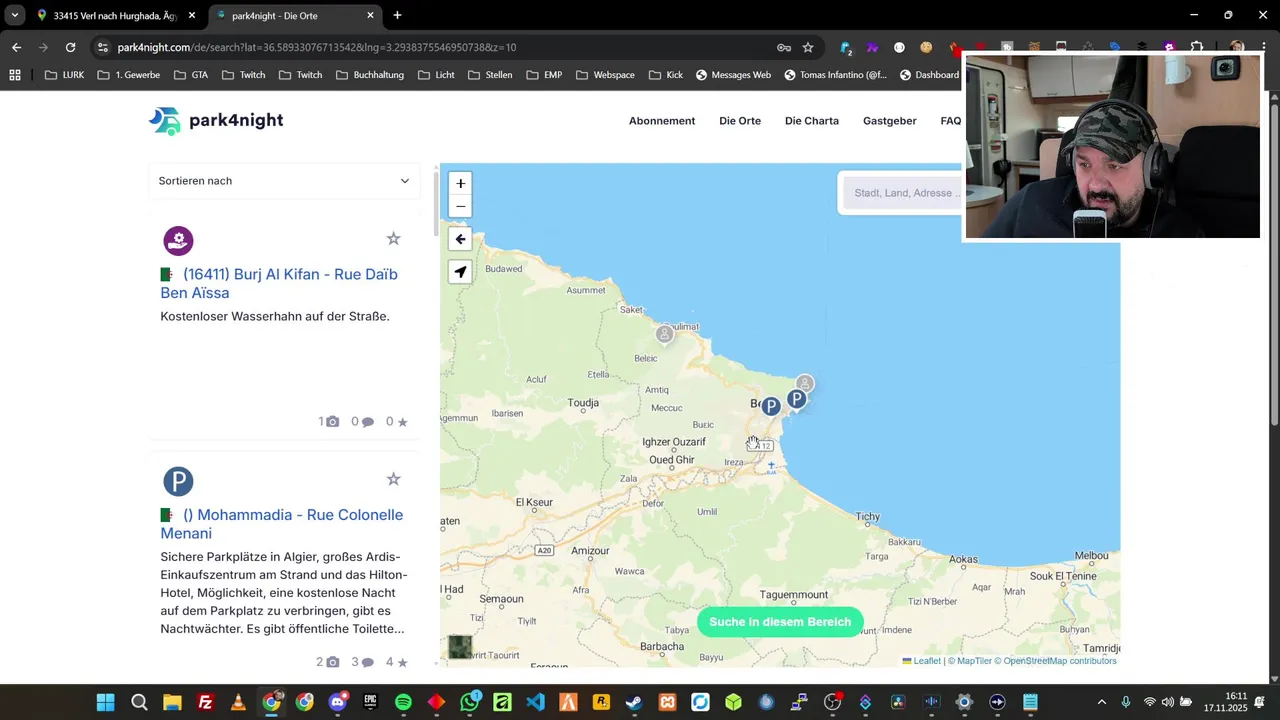Open Burj Al Kifan - Rue Daïb Ben Aïssa link

(279, 283)
